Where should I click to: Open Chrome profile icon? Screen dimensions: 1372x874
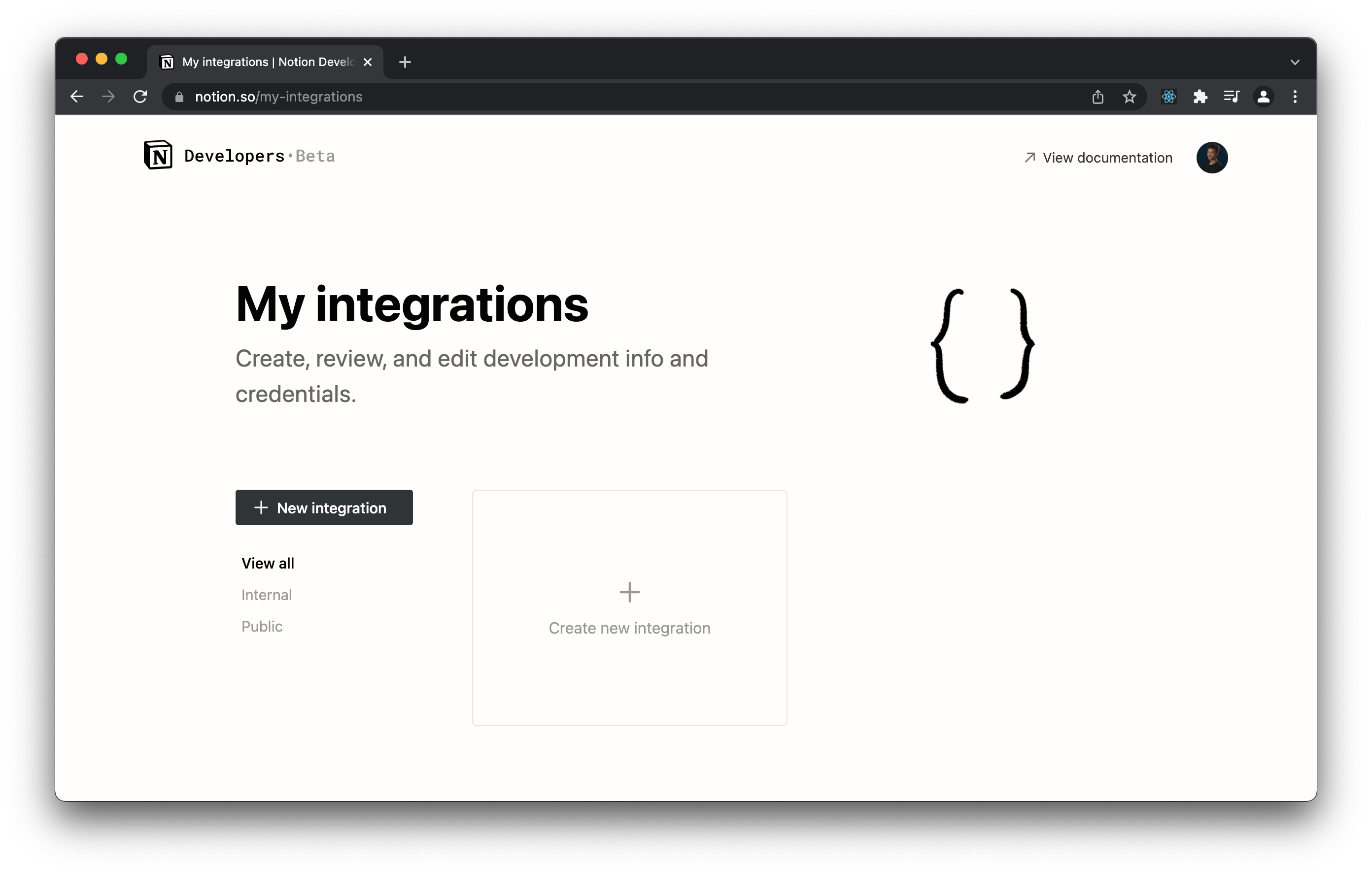point(1263,97)
